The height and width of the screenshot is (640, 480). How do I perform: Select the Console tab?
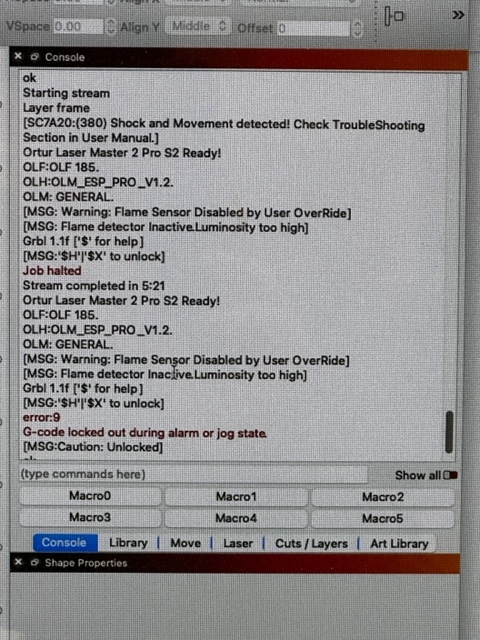coord(65,542)
